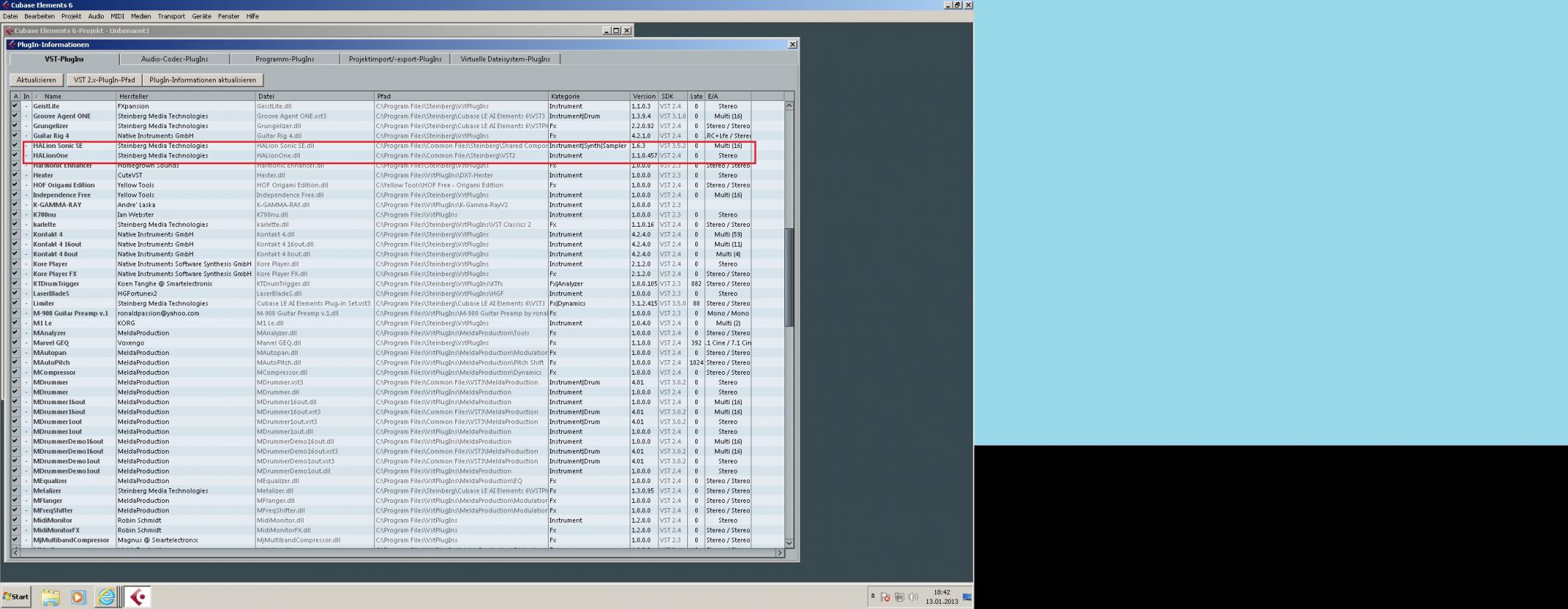This screenshot has width=1568, height=609.
Task: Toggle the Guitar Rig 4 checkbox
Action: pyautogui.click(x=15, y=135)
